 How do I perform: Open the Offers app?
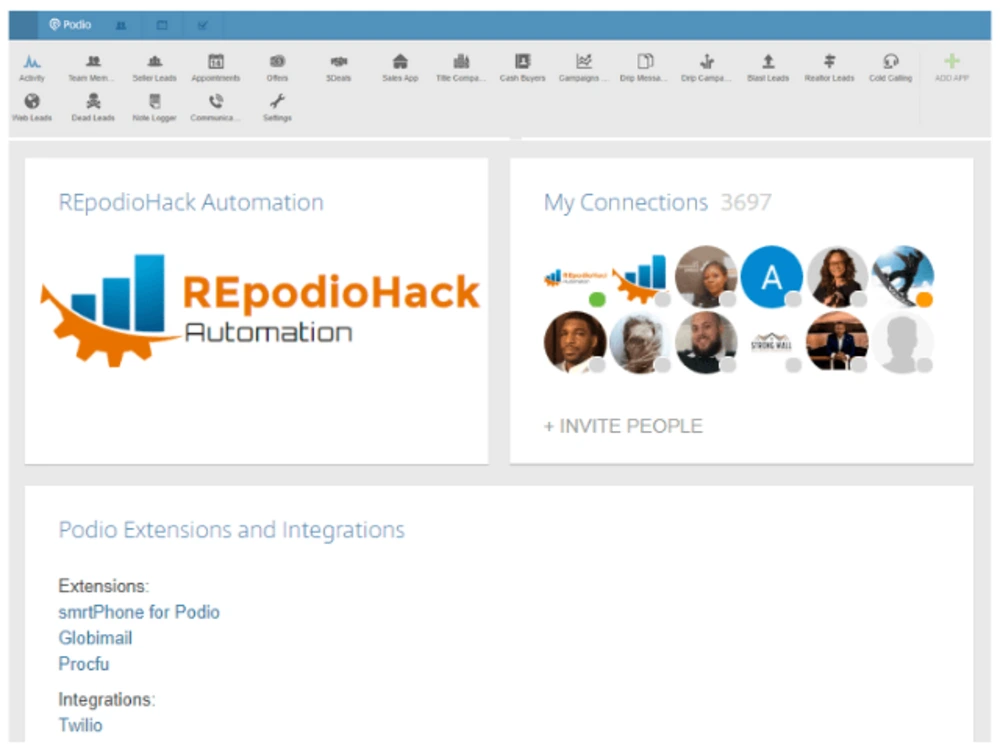click(x=277, y=68)
